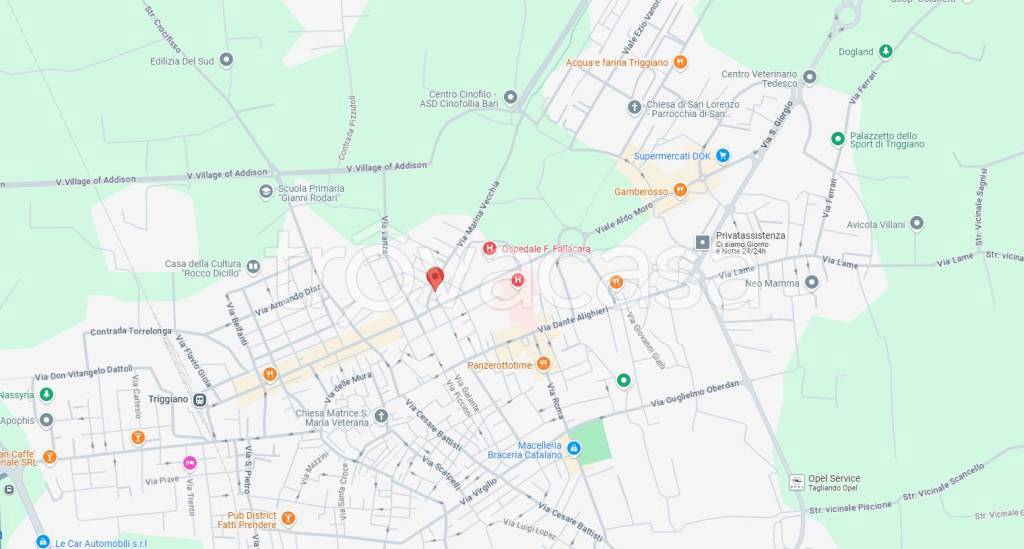Select the Ospedale F. Fallacara hospital icon

coord(489,249)
